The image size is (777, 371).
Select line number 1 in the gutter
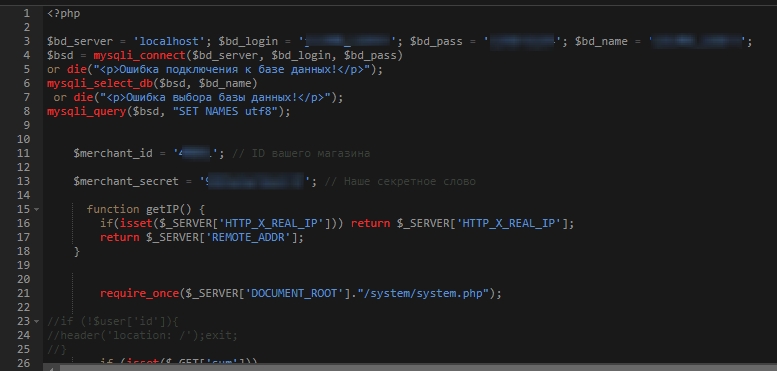26,13
